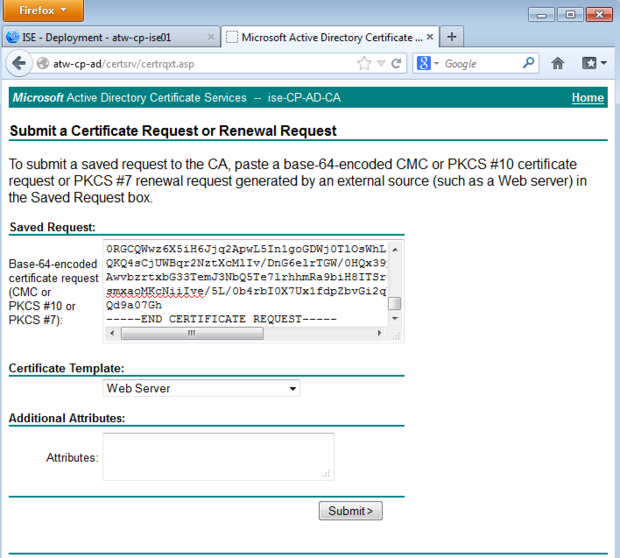Click the Attributes box resize grip
620x558 pixels.
[326, 473]
